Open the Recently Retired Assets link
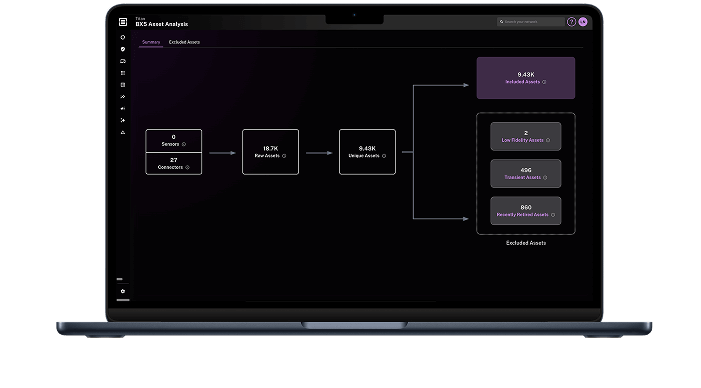 [523, 215]
